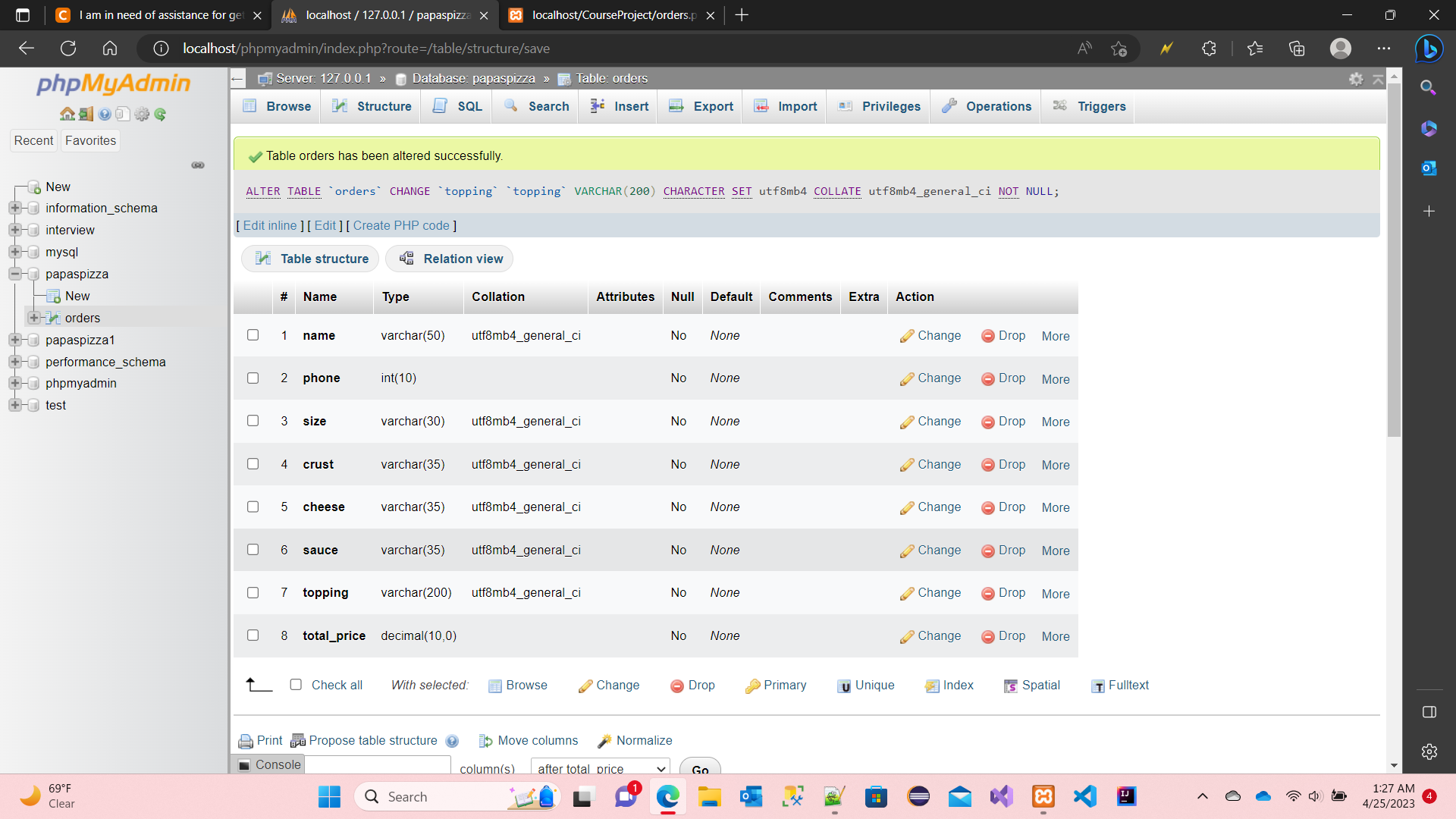
Task: Select the Print icon below the table
Action: (260, 741)
